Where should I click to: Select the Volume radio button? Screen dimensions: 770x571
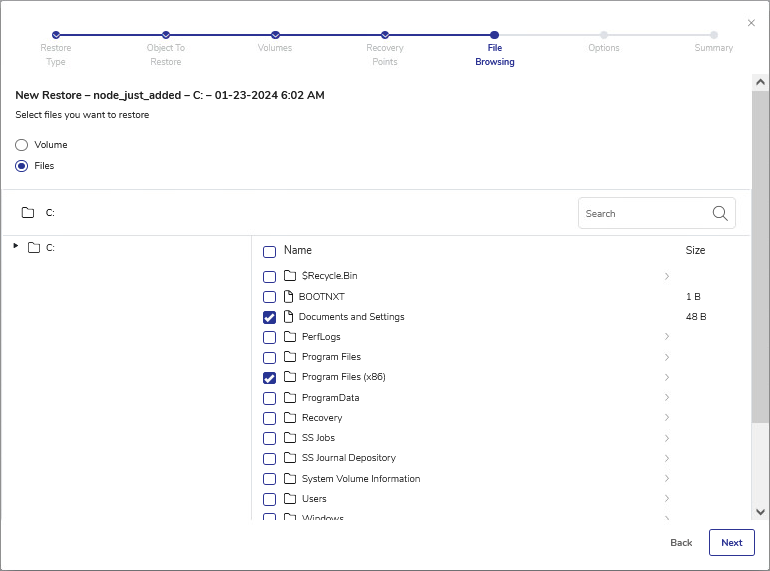pos(22,145)
